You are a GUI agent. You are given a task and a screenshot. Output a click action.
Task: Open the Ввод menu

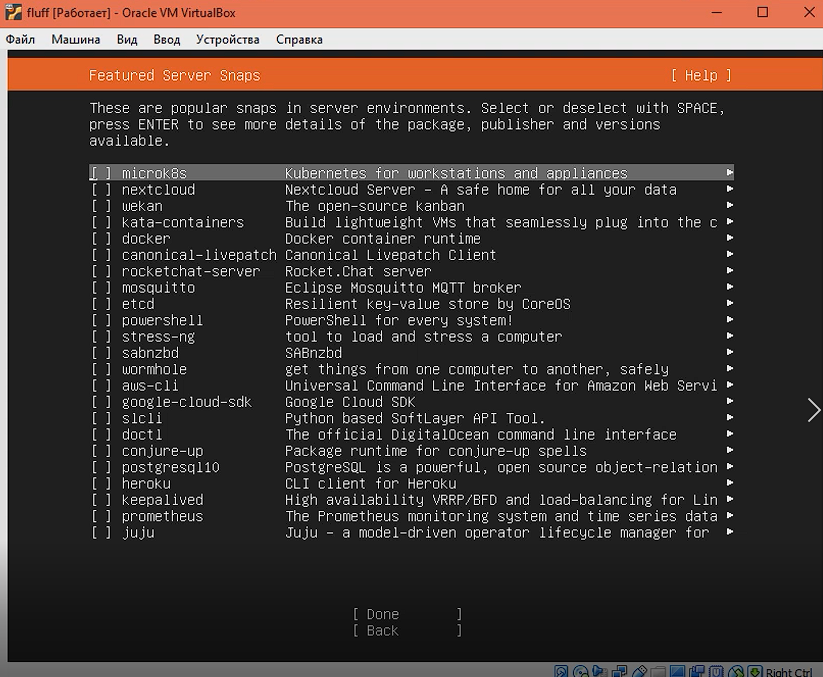pyautogui.click(x=167, y=39)
